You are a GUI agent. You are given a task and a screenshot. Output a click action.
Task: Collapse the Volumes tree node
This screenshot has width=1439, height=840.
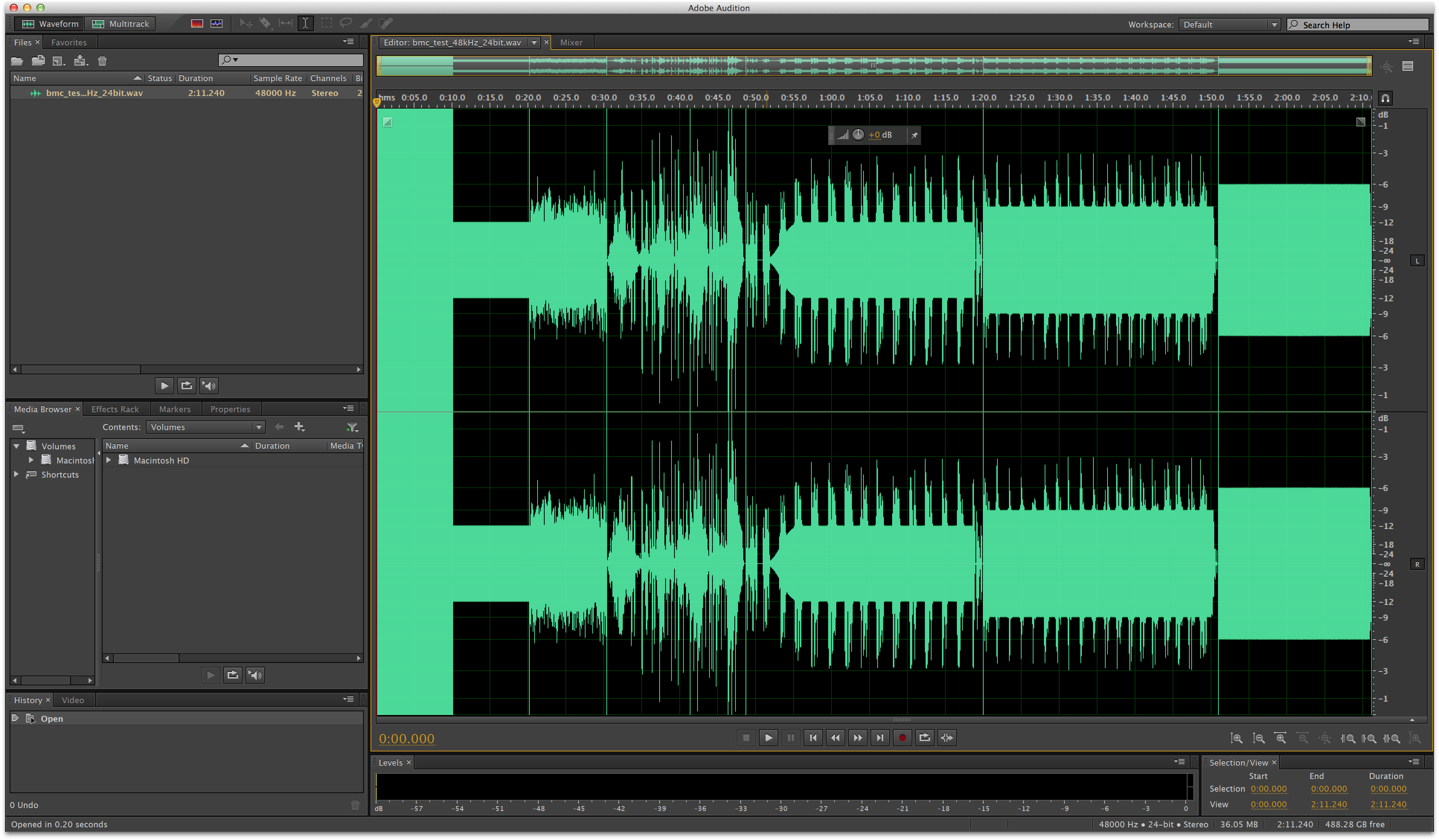(x=17, y=446)
